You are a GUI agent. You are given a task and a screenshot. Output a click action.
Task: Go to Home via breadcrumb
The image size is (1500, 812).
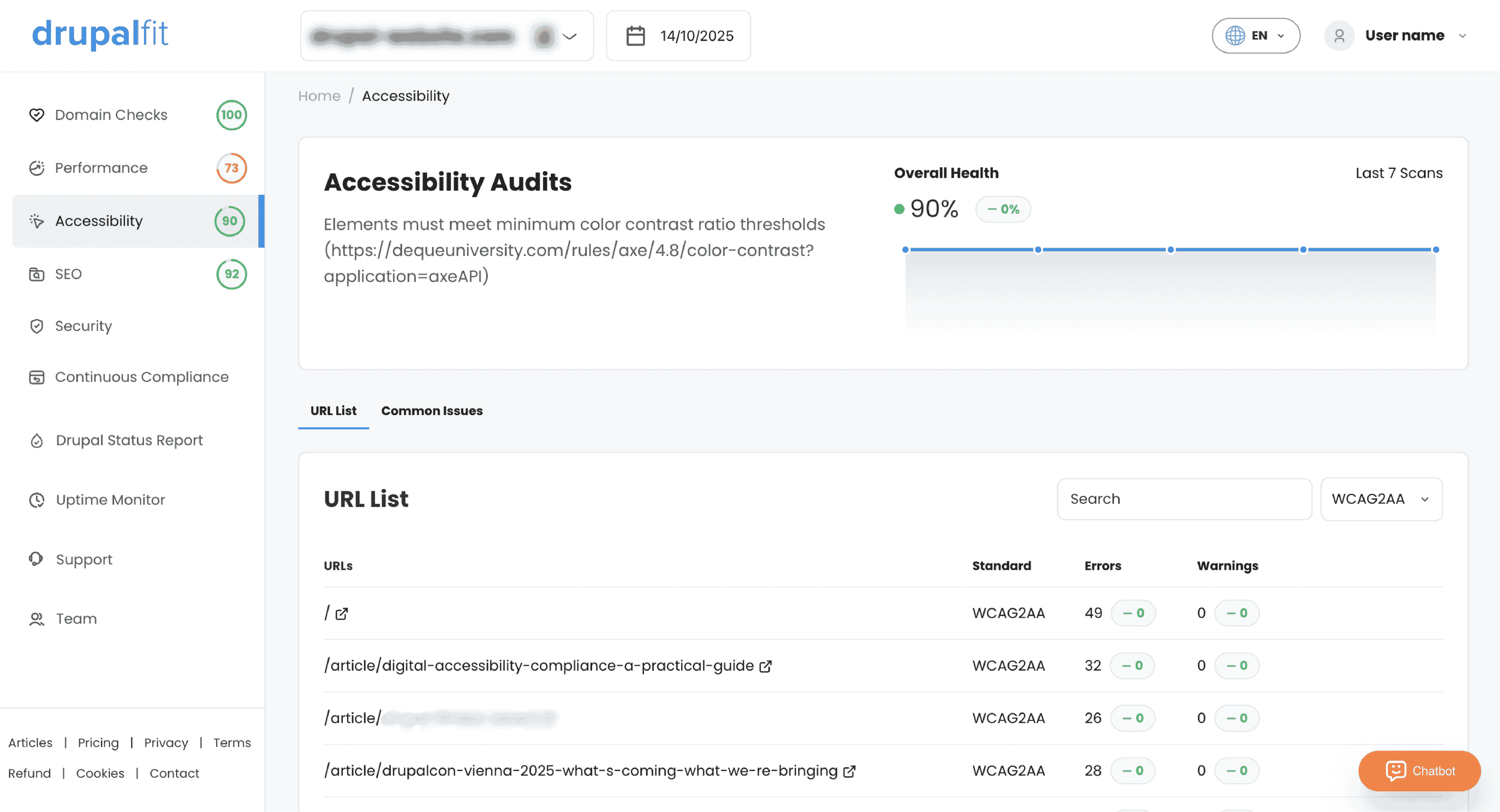pos(319,96)
